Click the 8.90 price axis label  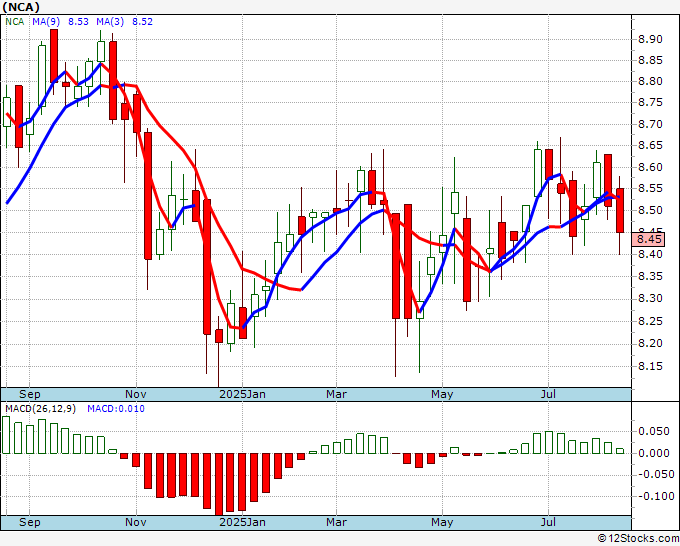(x=650, y=39)
